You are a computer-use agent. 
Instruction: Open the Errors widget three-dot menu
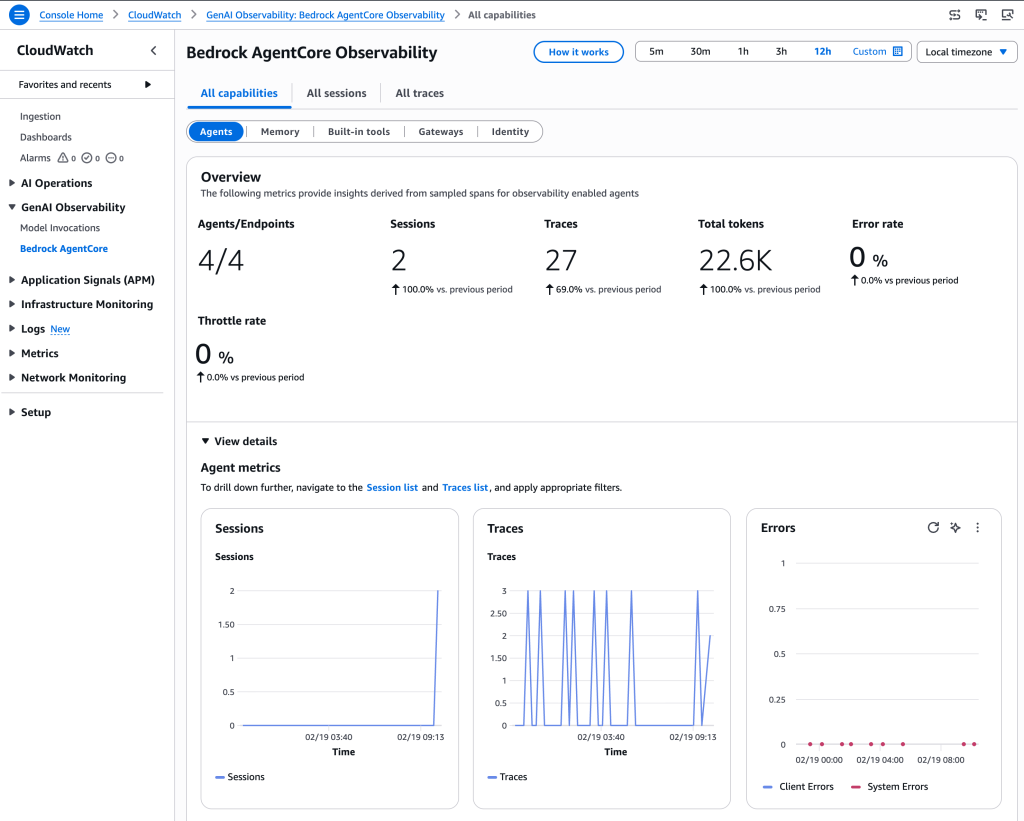pyautogui.click(x=977, y=528)
